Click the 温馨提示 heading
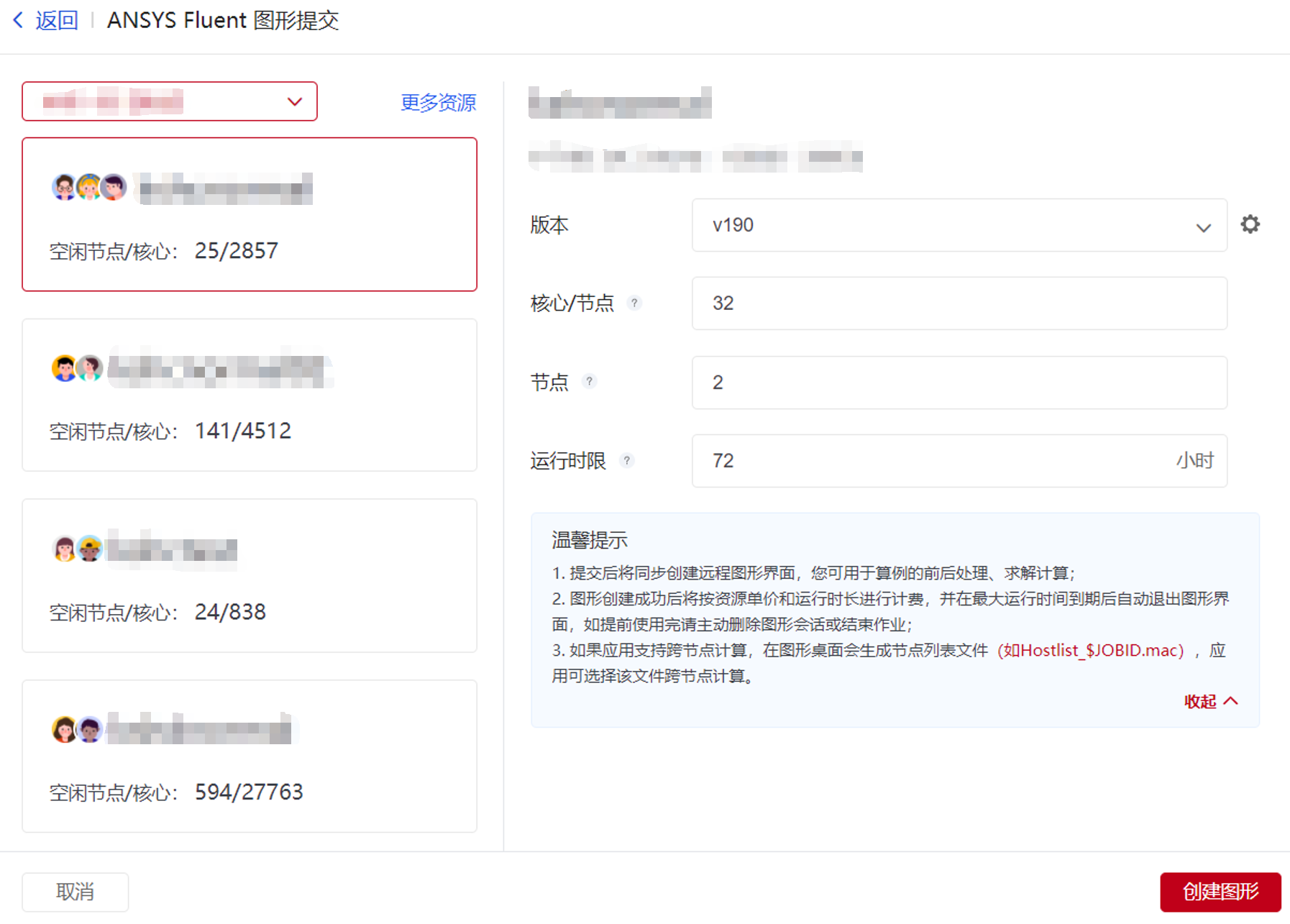1290x924 pixels. tap(590, 540)
